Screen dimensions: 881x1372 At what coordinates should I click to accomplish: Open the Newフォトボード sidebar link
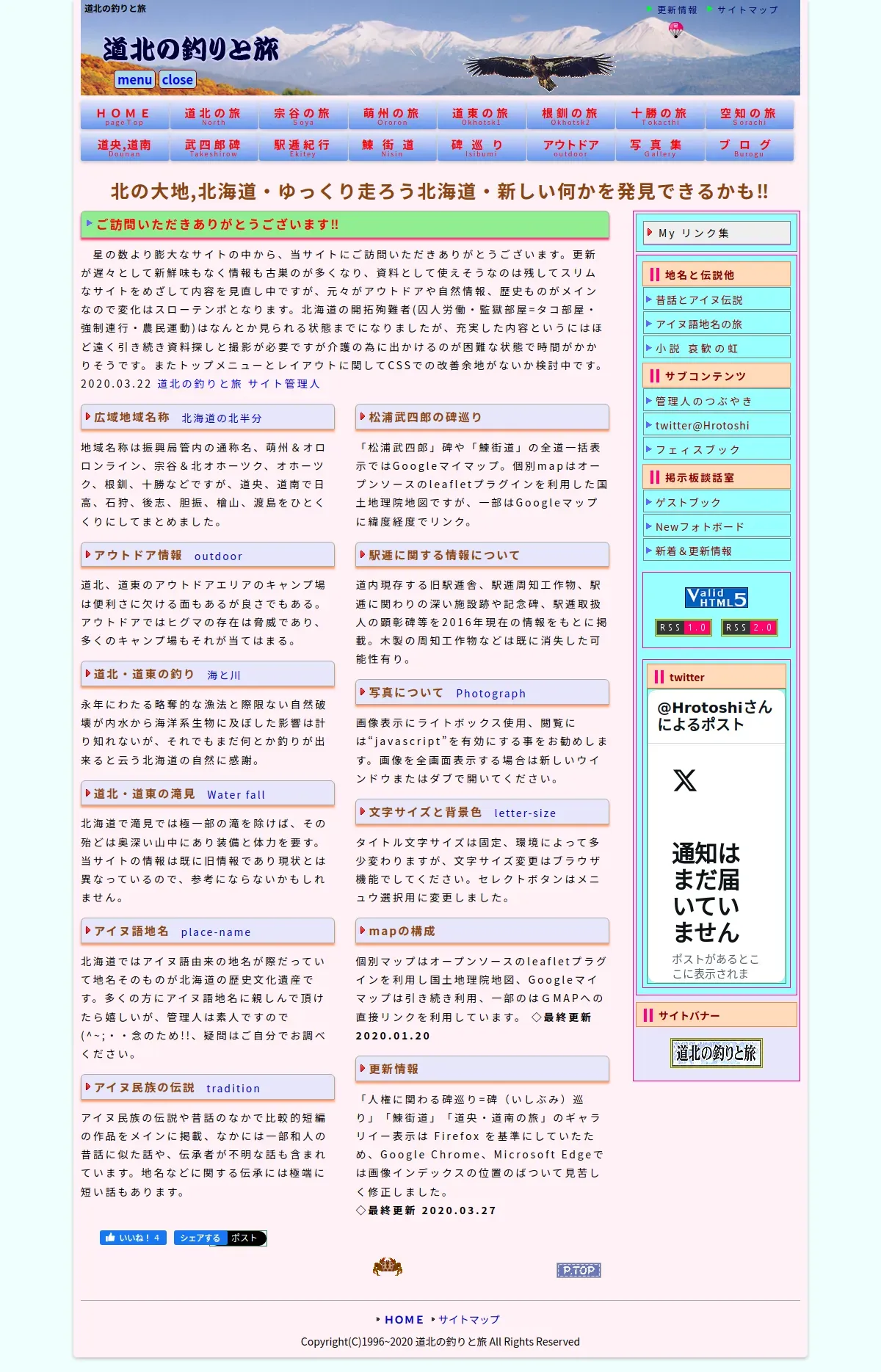click(717, 526)
